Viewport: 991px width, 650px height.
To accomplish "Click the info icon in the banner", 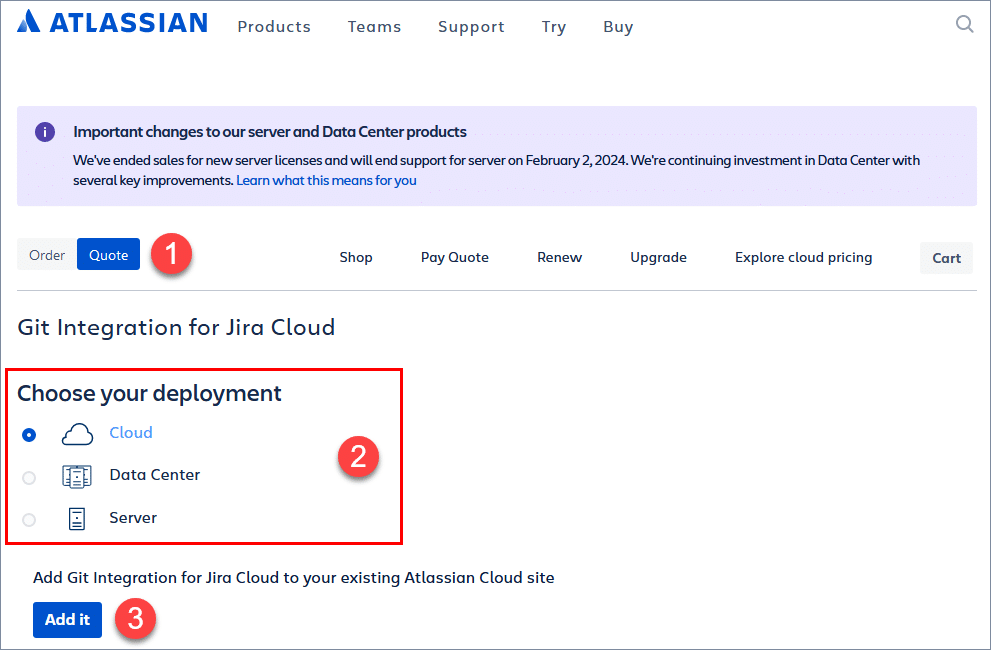I will tap(45, 132).
